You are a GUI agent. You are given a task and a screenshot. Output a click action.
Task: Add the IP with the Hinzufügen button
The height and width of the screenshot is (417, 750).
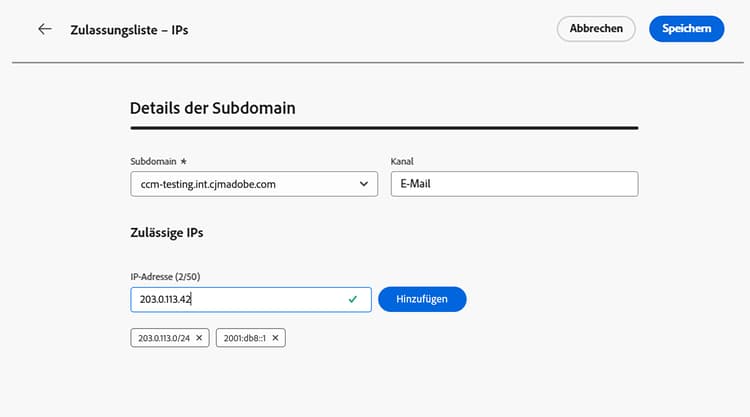click(422, 299)
